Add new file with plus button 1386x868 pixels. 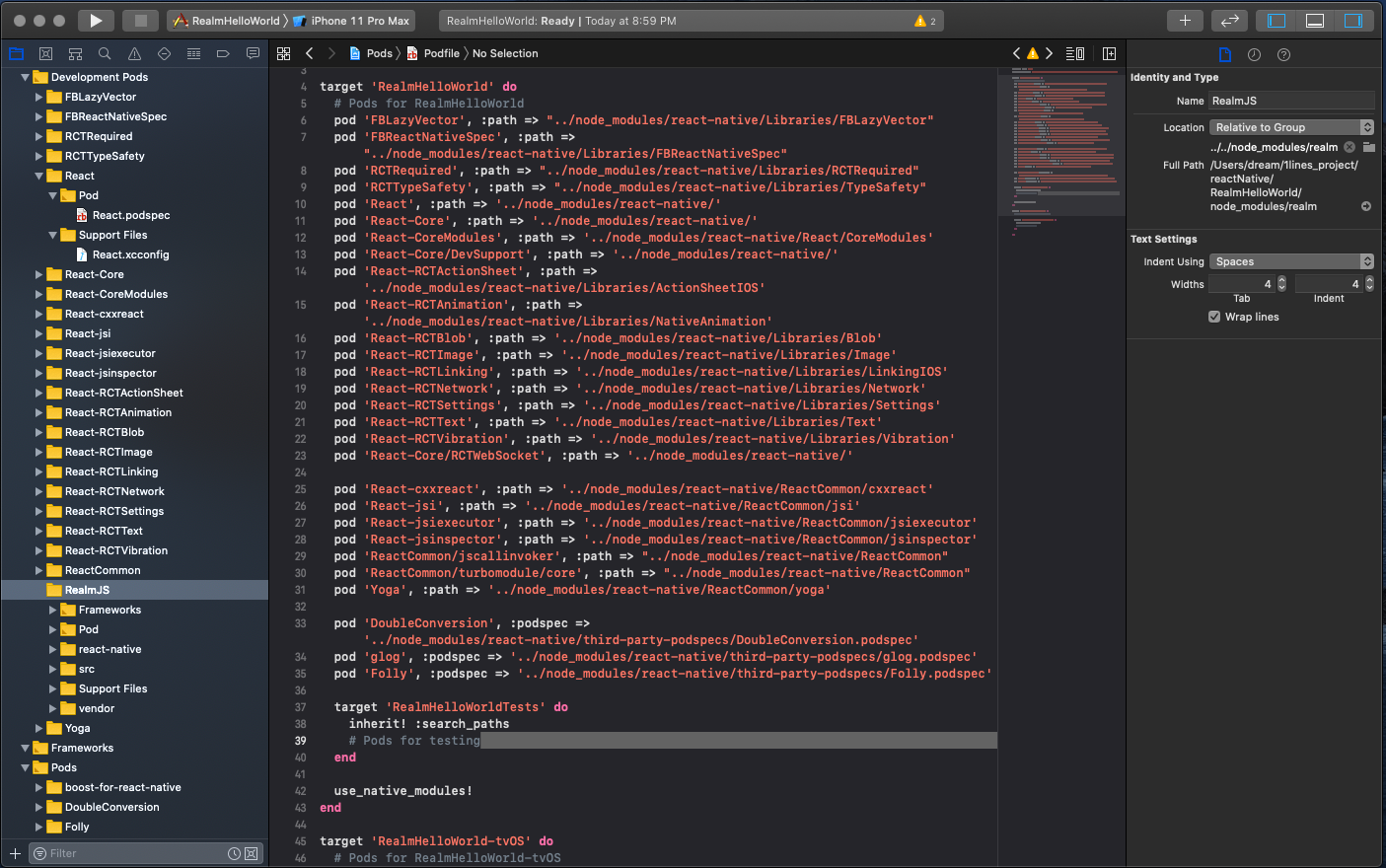click(15, 853)
